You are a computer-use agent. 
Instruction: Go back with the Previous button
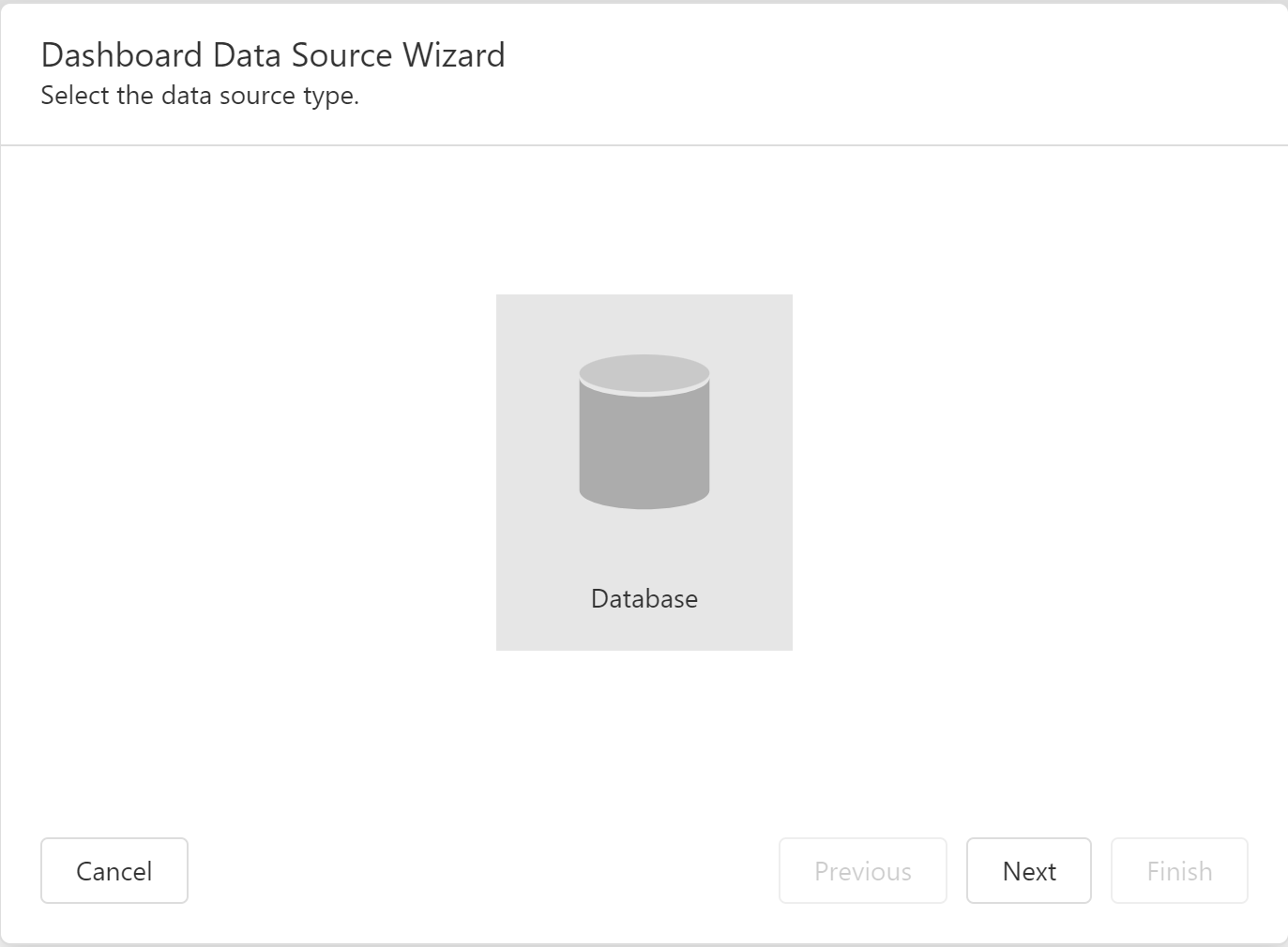[x=862, y=871]
